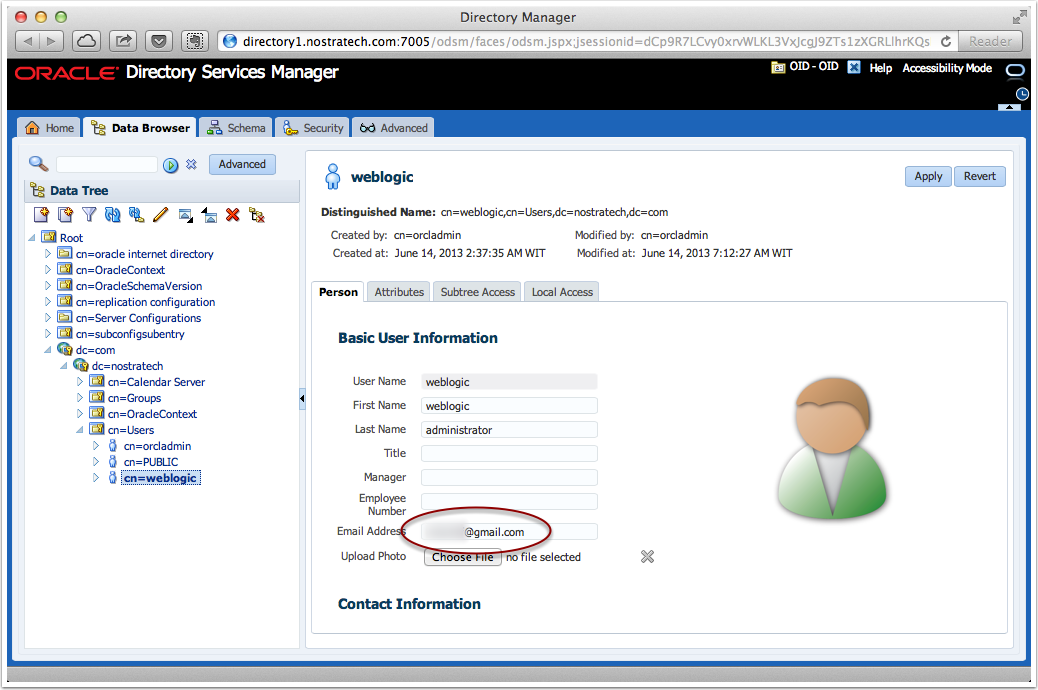Screen dimensions: 1038x690
Task: Toggle the Reader mode in the address bar
Action: [989, 41]
